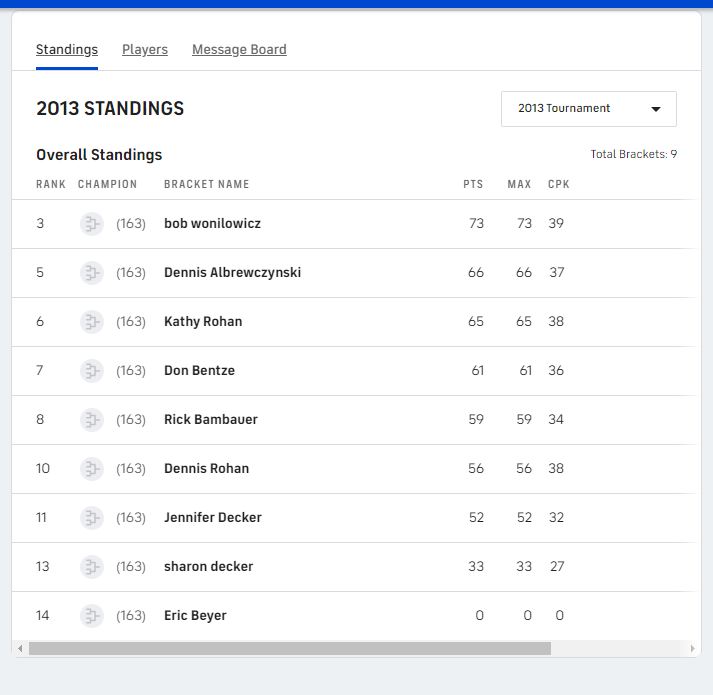Click the scrollbar right arrow
Image resolution: width=713 pixels, height=695 pixels.
[693, 649]
